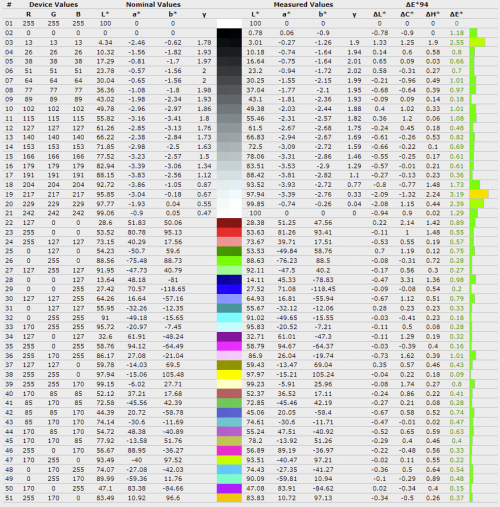Click the ΔE value 3.19 in row 19
The width and height of the screenshot is (500, 507).
456,194
